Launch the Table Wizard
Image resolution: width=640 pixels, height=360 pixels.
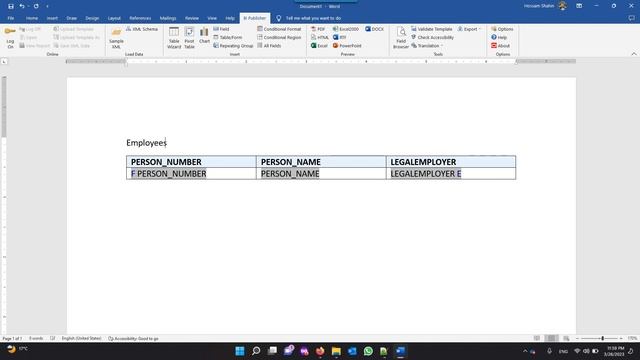[x=174, y=38]
